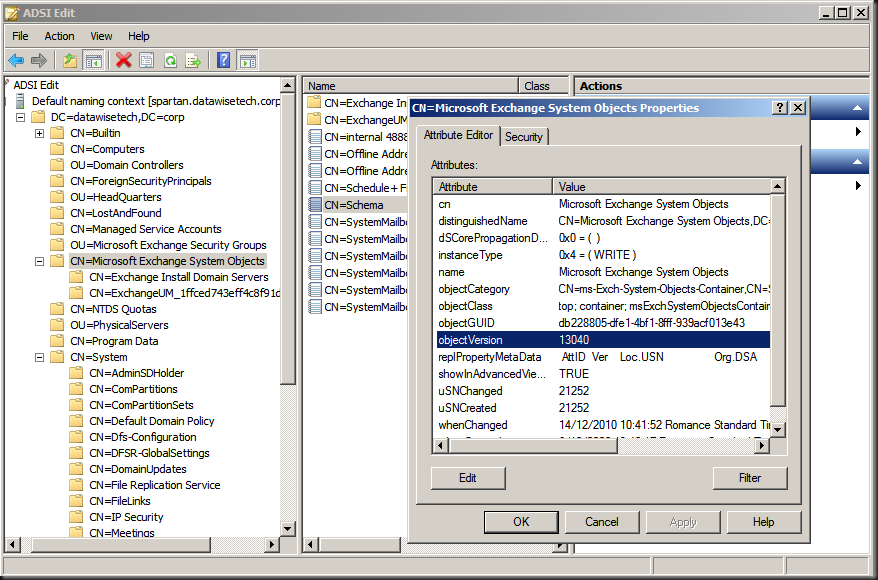Click the red X Delete icon
Image resolution: width=878 pixels, height=580 pixels.
tap(124, 60)
